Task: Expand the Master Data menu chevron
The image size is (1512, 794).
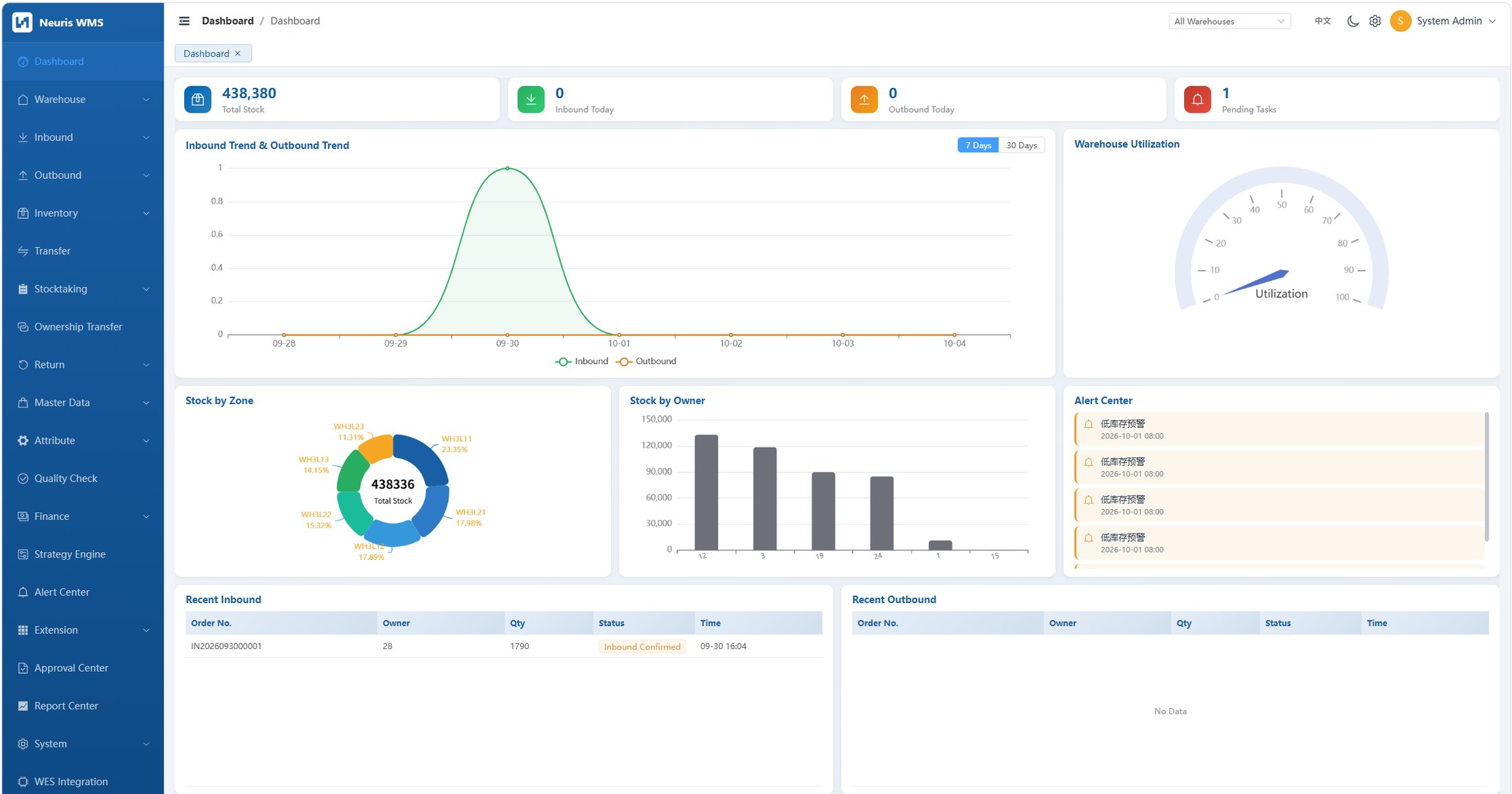Action: pyautogui.click(x=146, y=402)
